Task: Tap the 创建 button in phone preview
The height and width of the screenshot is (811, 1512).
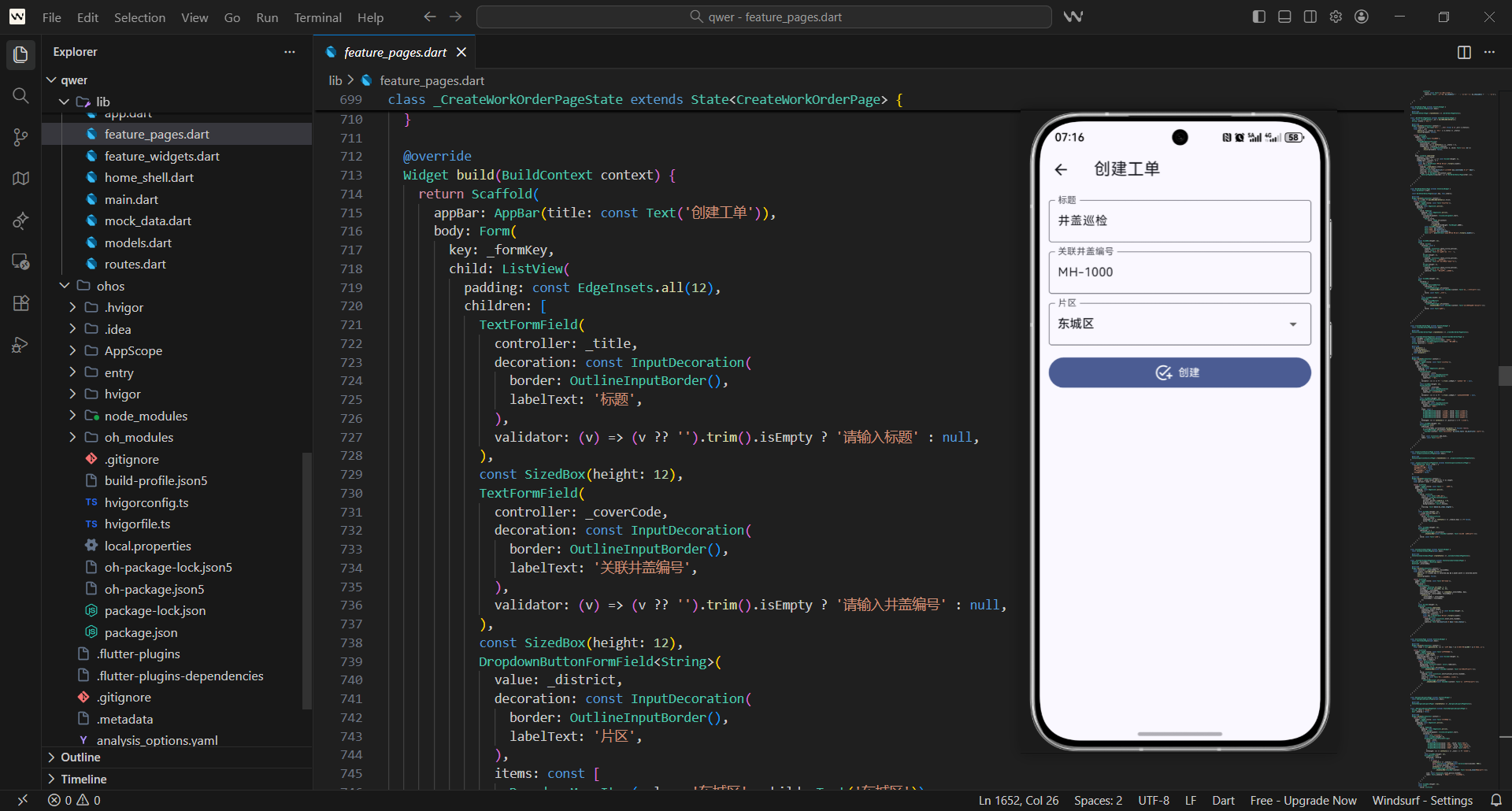Action: pos(1179,372)
